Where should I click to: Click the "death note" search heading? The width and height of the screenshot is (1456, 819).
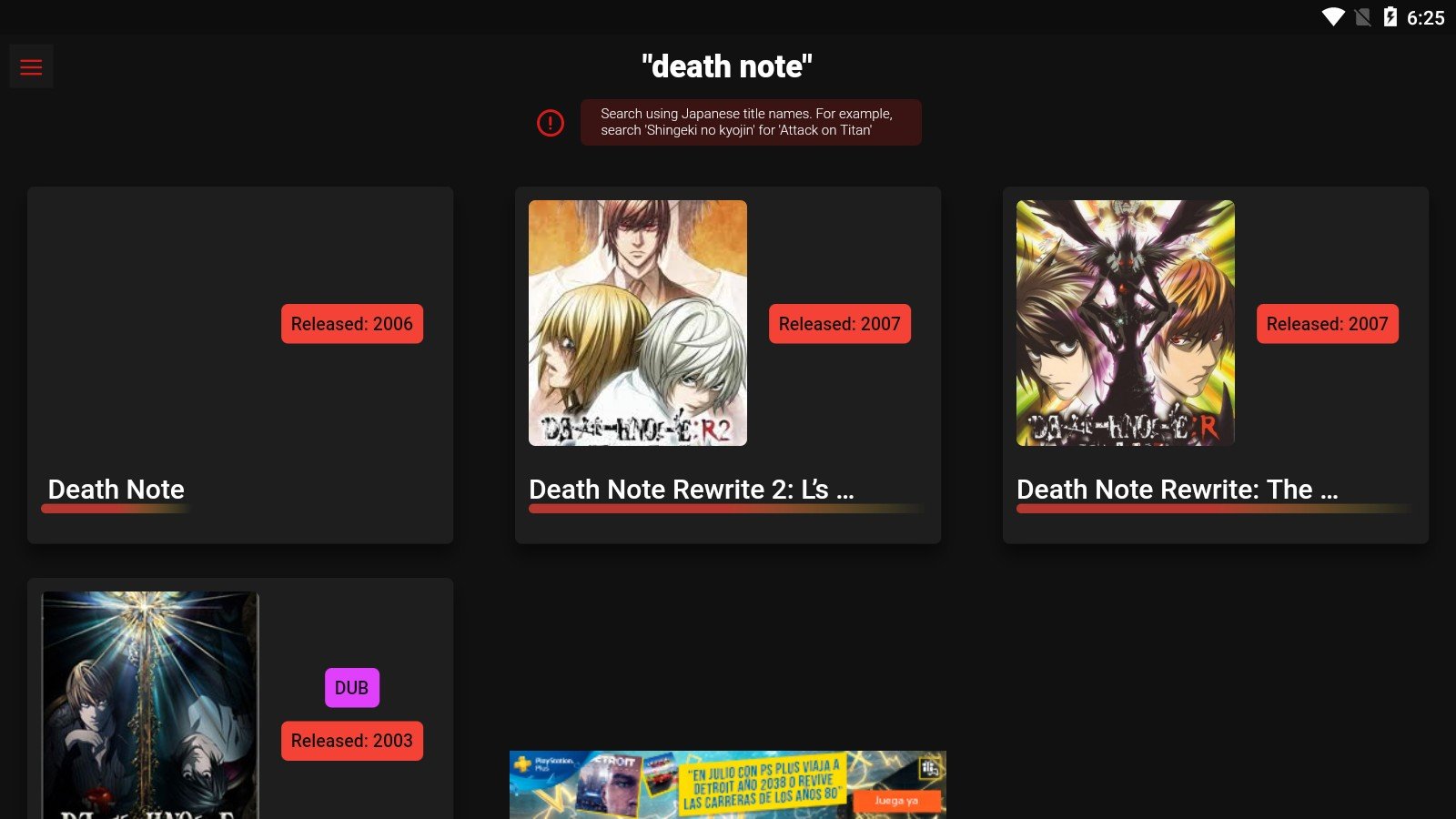click(x=727, y=66)
